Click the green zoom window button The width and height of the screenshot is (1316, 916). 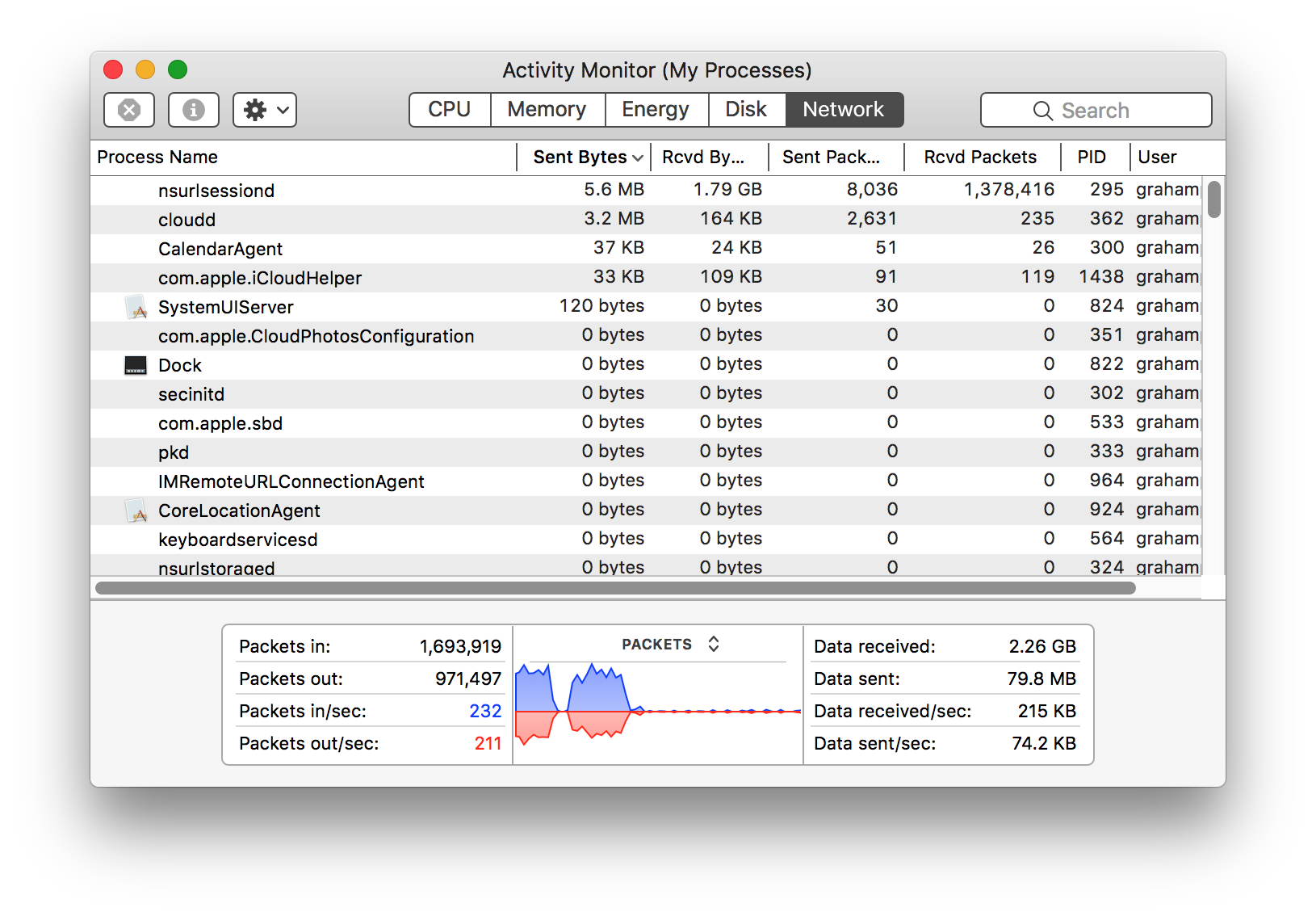coord(178,69)
